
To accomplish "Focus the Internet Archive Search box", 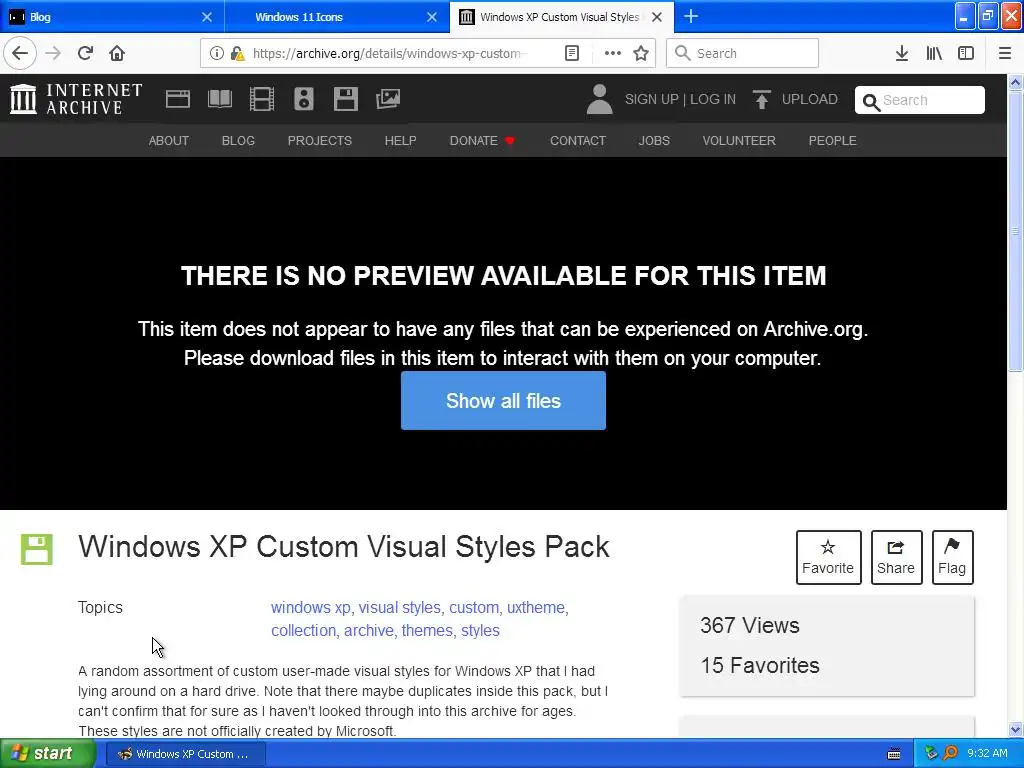I will tap(920, 100).
